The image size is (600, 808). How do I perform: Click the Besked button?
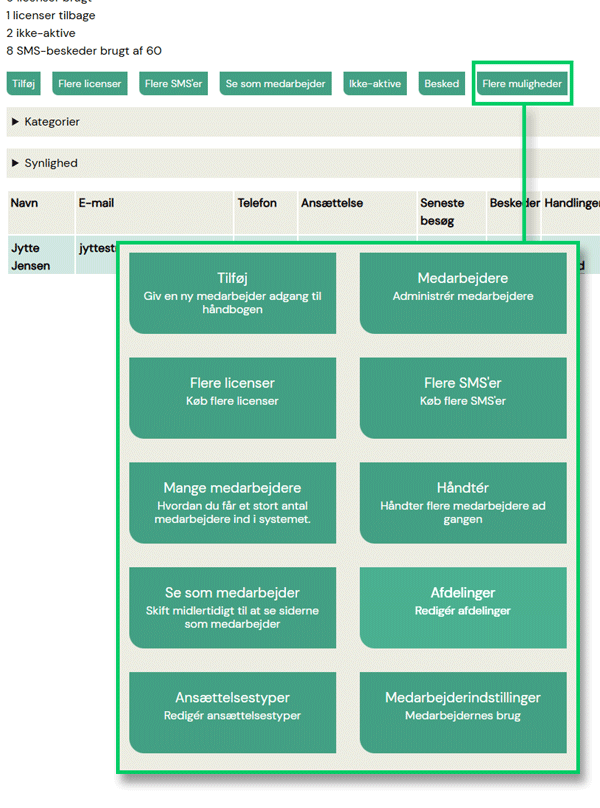pos(441,83)
